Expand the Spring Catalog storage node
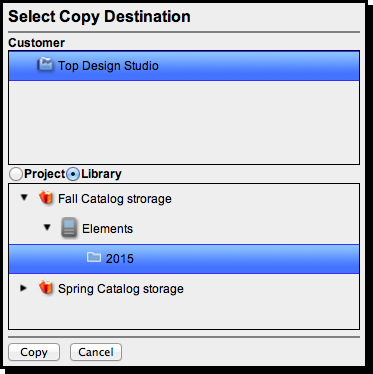 pyautogui.click(x=23, y=288)
